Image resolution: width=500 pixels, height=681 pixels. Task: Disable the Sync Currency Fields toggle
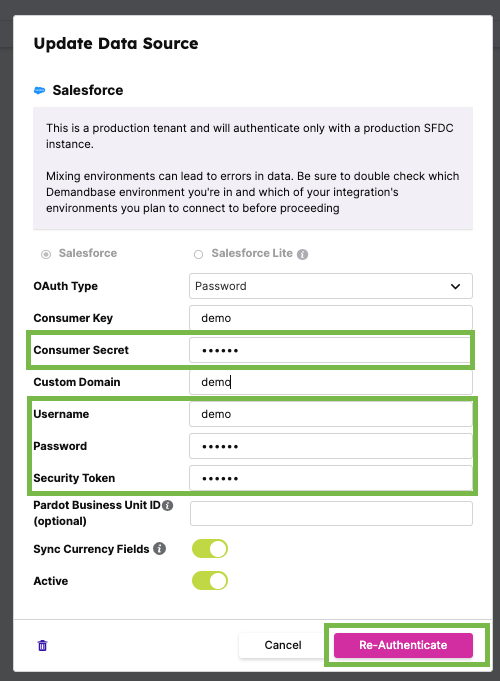[210, 549]
